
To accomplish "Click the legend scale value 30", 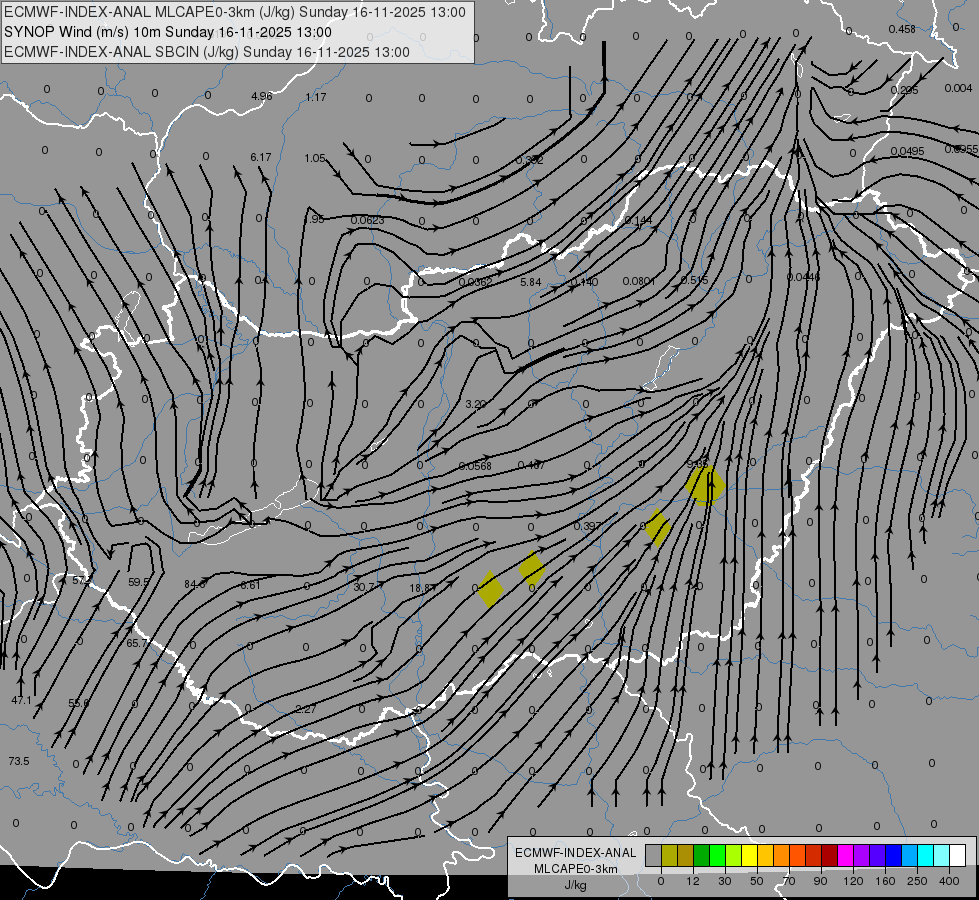I will click(x=725, y=881).
